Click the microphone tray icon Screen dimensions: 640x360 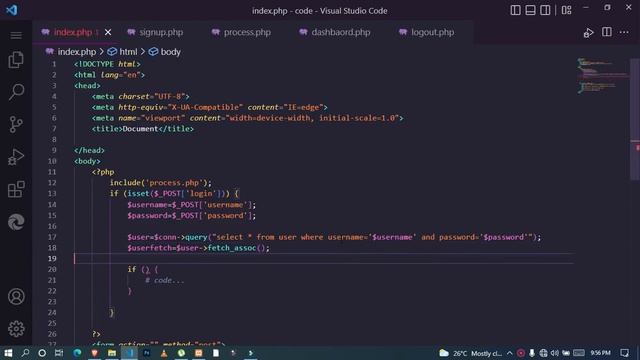pos(532,353)
